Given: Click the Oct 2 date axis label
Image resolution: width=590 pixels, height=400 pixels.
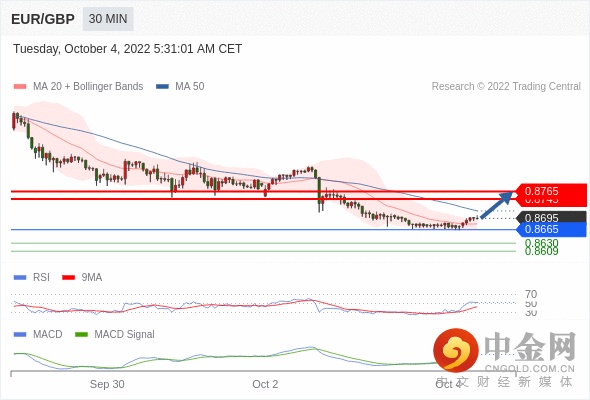Looking at the screenshot, I should click(265, 384).
